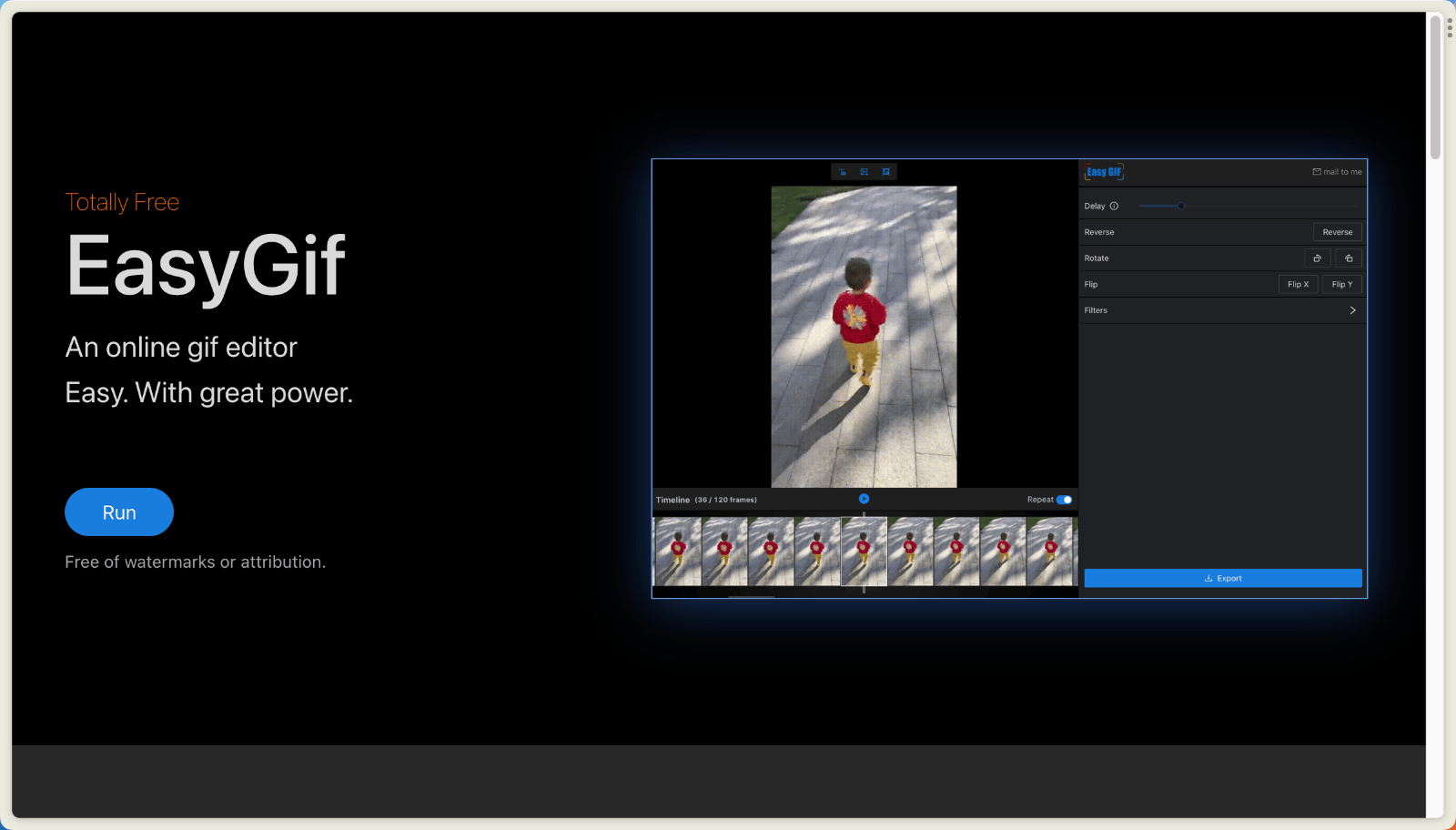Click the Delay slider handle
The image size is (1456, 830).
[1181, 206]
